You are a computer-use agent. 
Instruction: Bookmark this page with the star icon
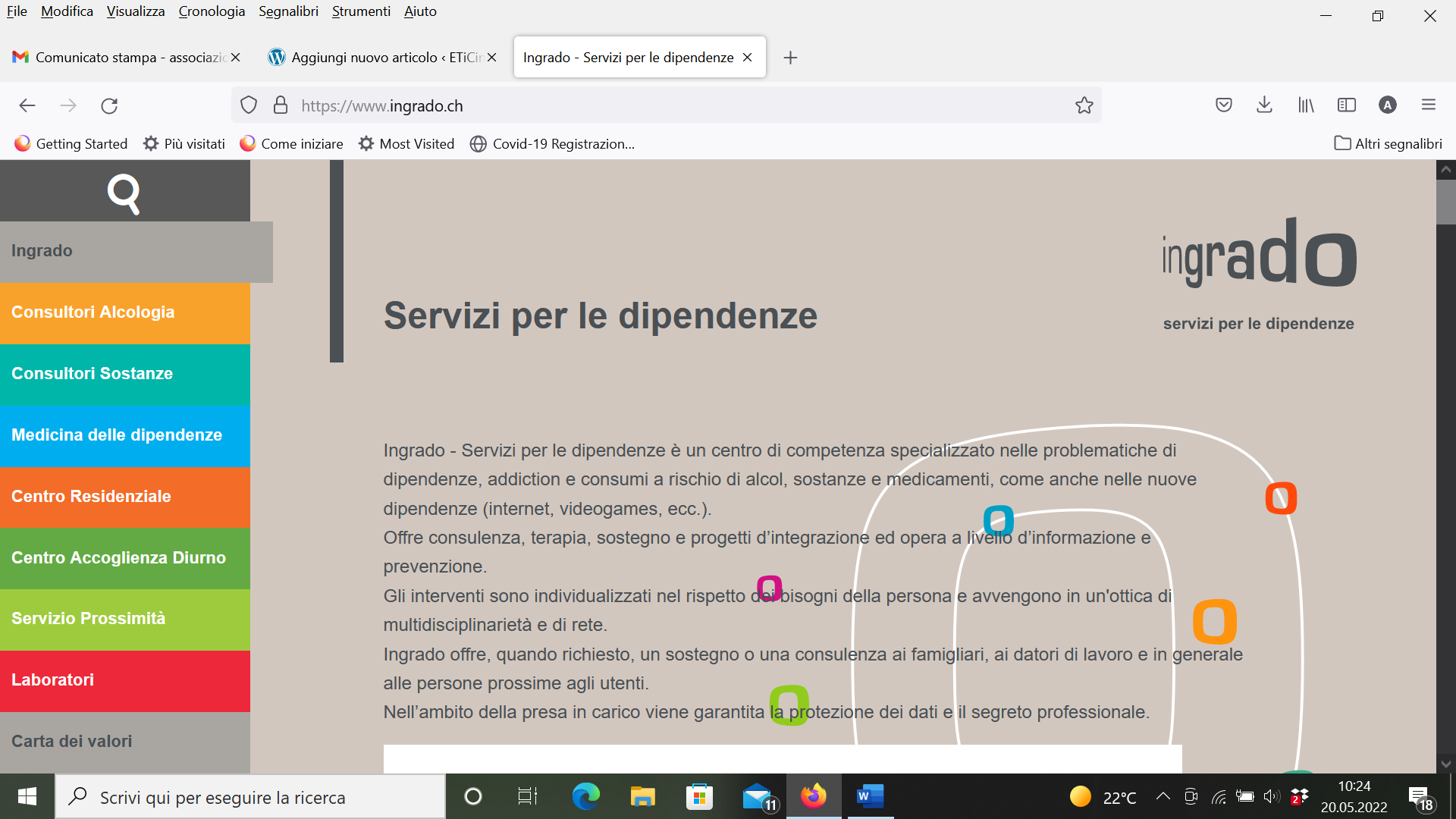click(x=1084, y=105)
